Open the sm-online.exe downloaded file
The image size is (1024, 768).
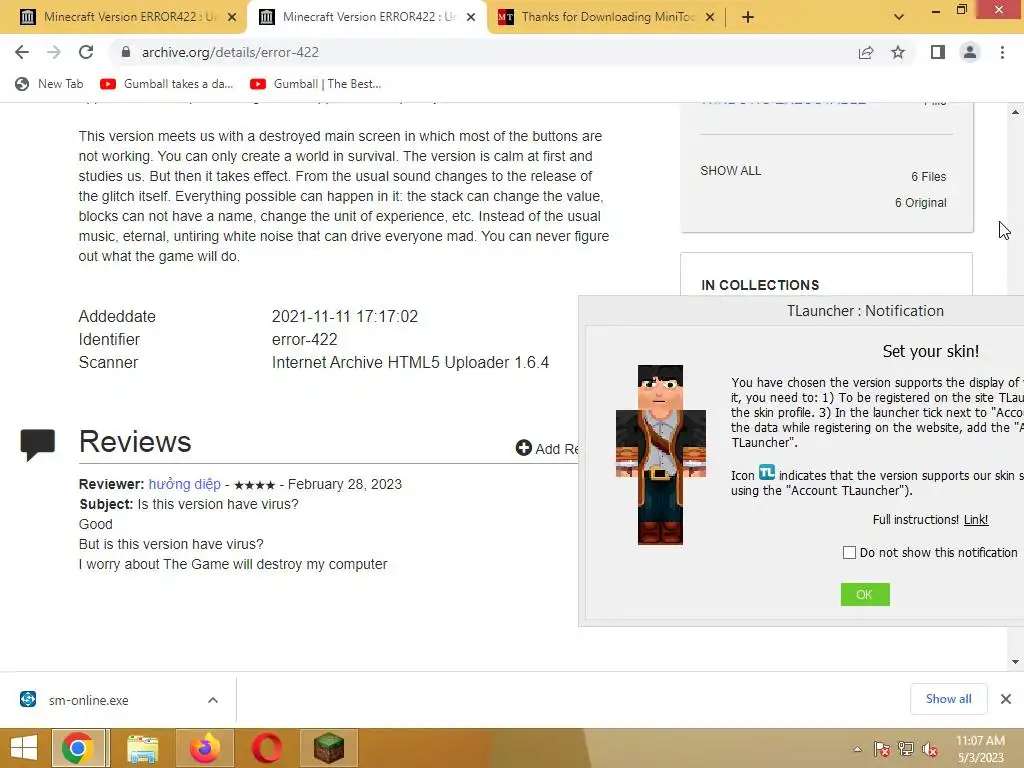tap(89, 700)
